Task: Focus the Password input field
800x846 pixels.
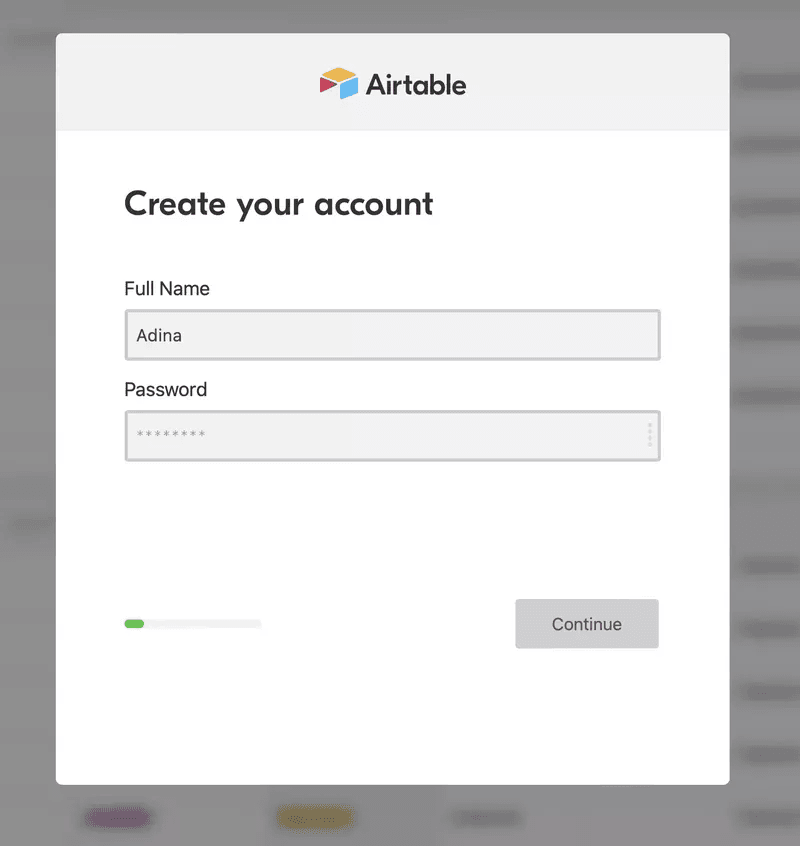Action: coord(380,435)
